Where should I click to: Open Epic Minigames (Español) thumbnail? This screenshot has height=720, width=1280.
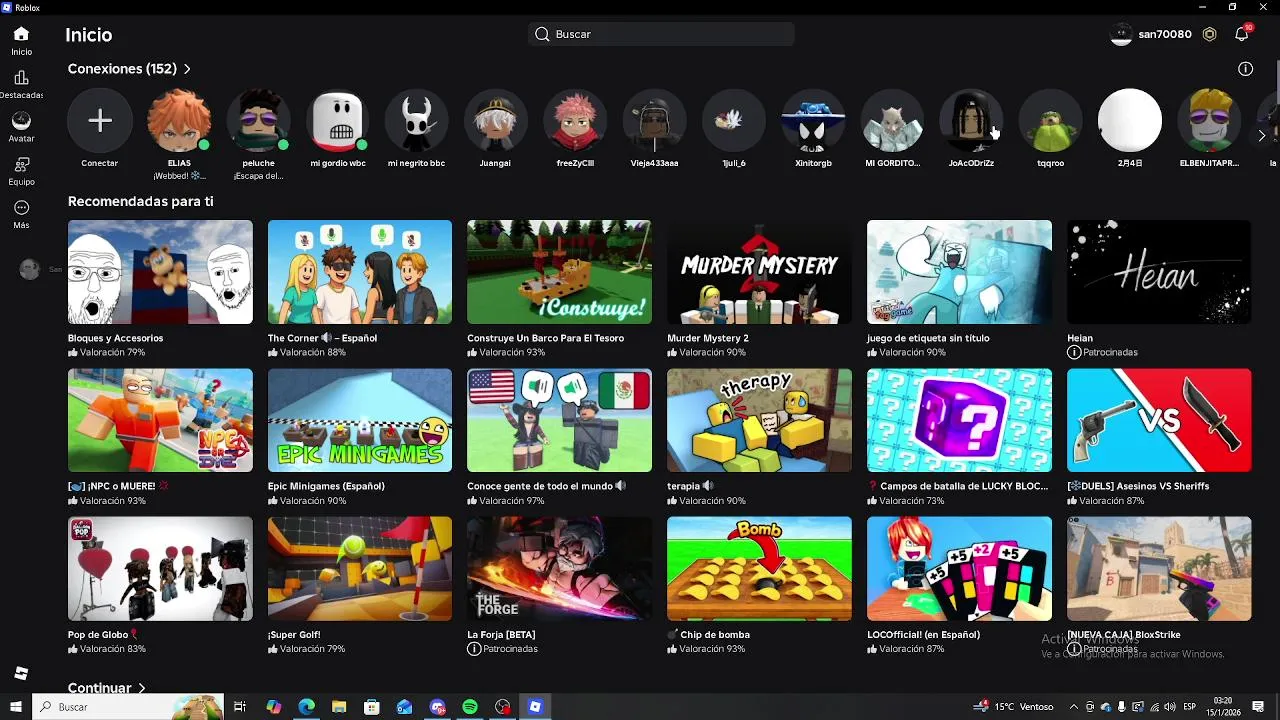pyautogui.click(x=360, y=420)
